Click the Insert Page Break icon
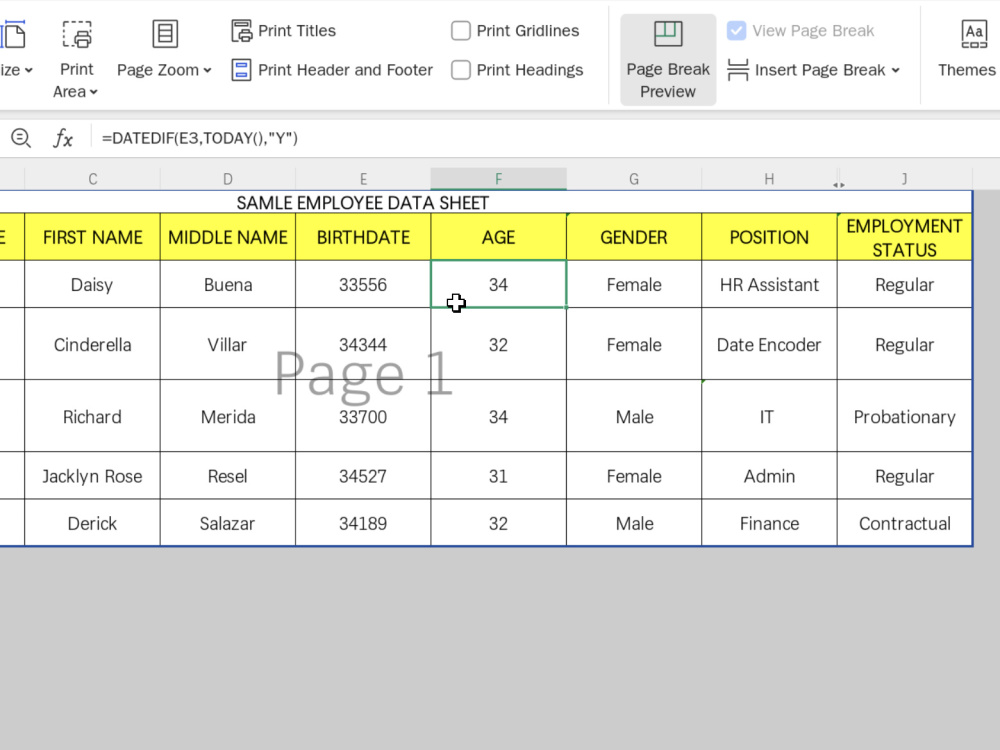This screenshot has height=750, width=1000. pos(738,70)
